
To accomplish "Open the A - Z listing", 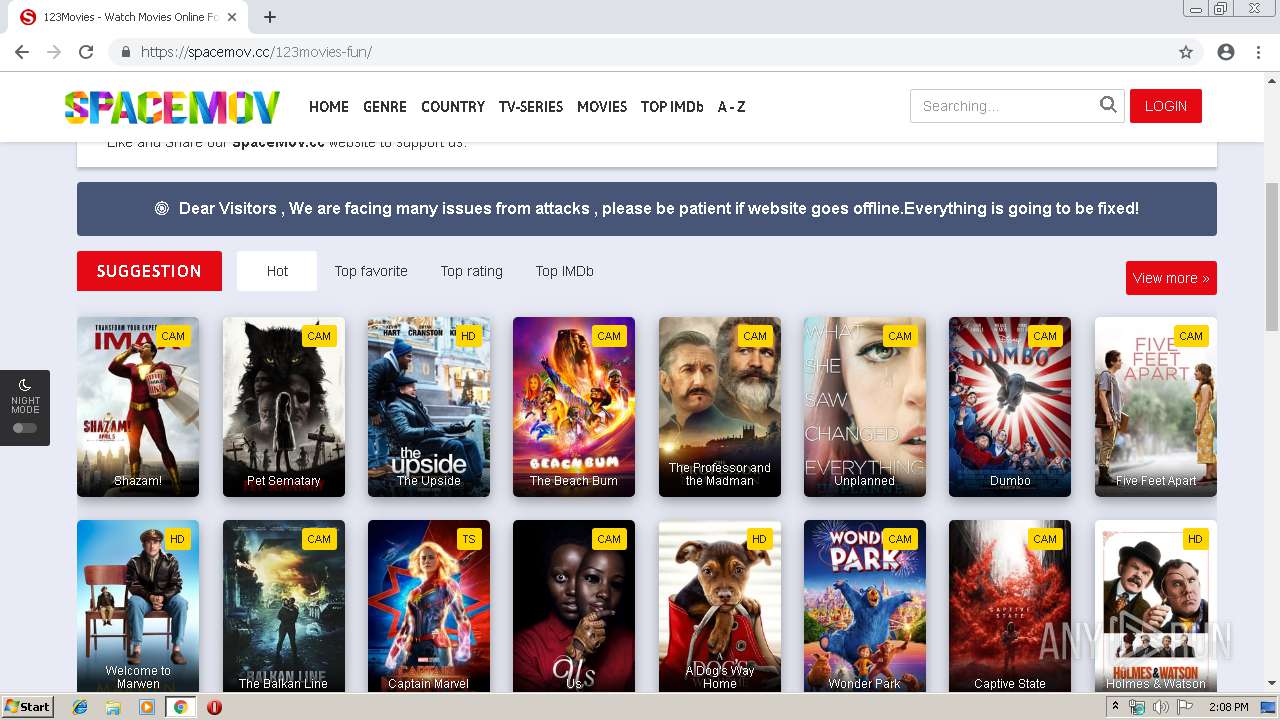I will pyautogui.click(x=731, y=107).
